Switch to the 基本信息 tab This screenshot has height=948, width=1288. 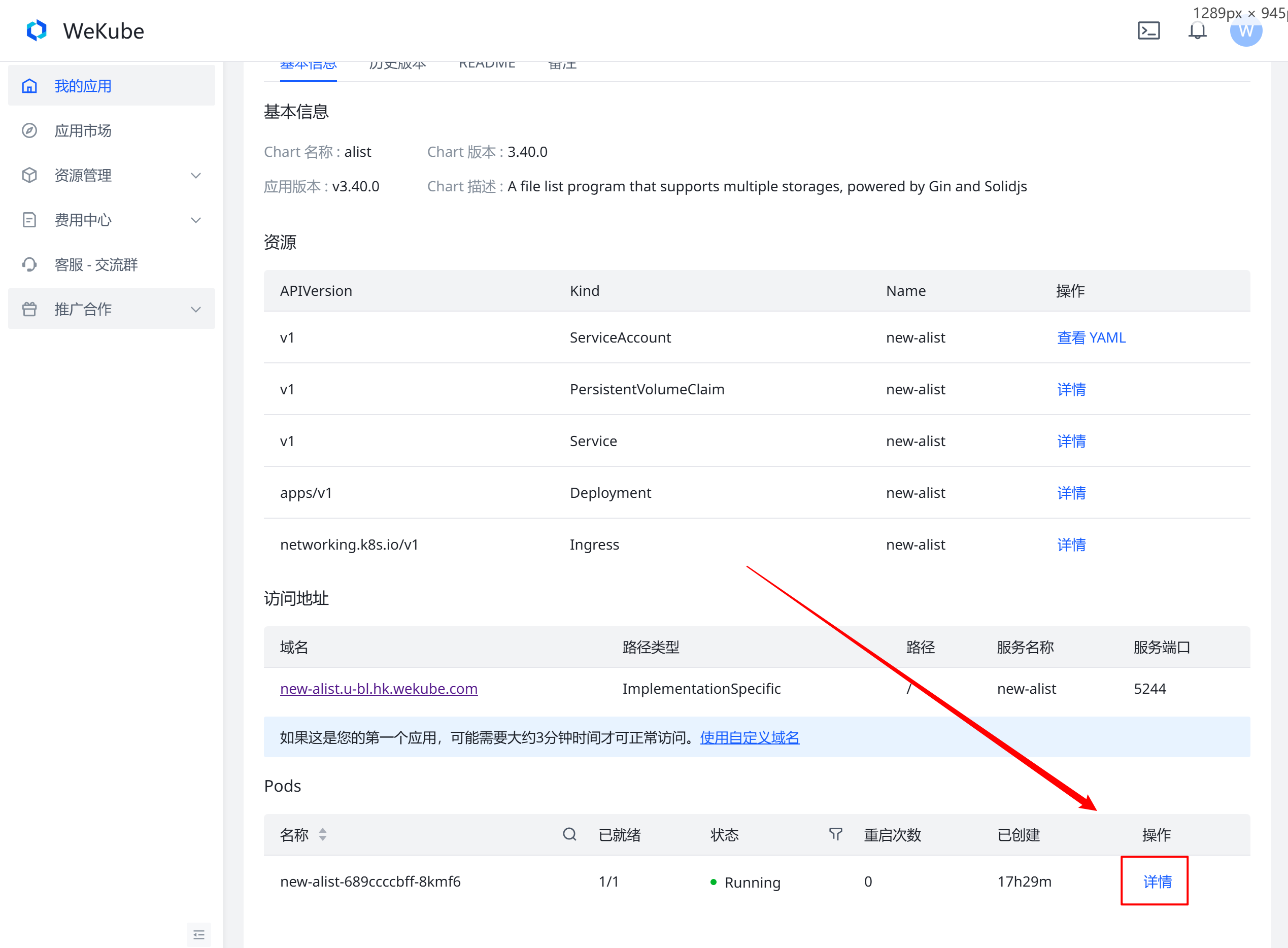click(x=308, y=65)
